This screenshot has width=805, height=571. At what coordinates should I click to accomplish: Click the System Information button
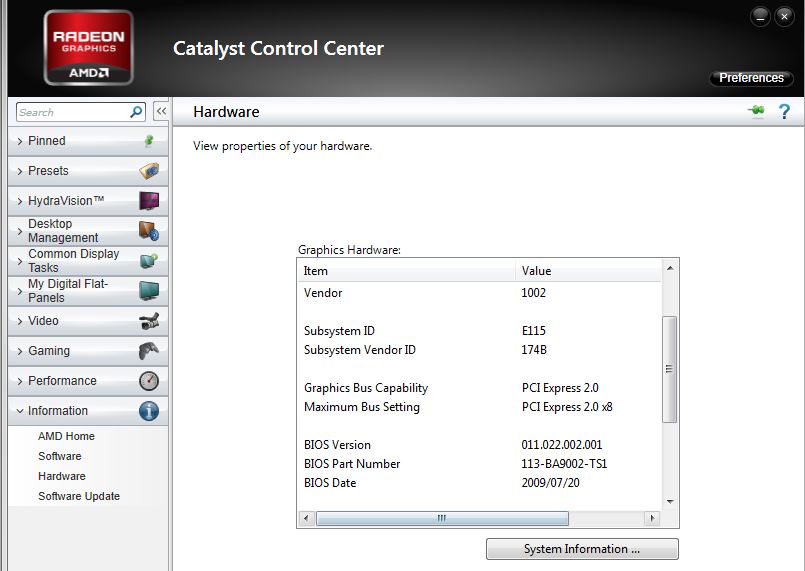(x=582, y=549)
